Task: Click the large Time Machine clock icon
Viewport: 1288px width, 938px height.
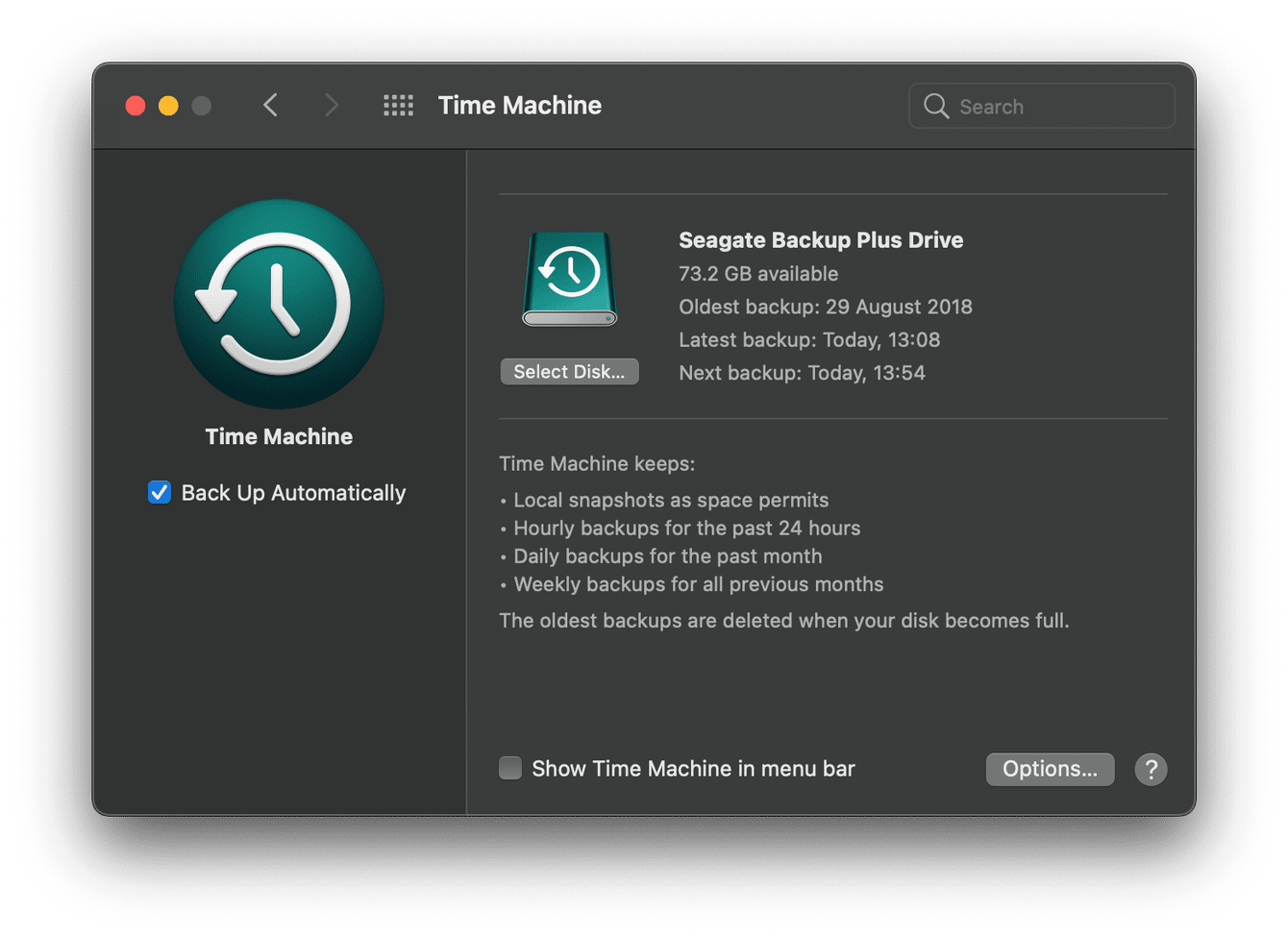Action: (279, 304)
